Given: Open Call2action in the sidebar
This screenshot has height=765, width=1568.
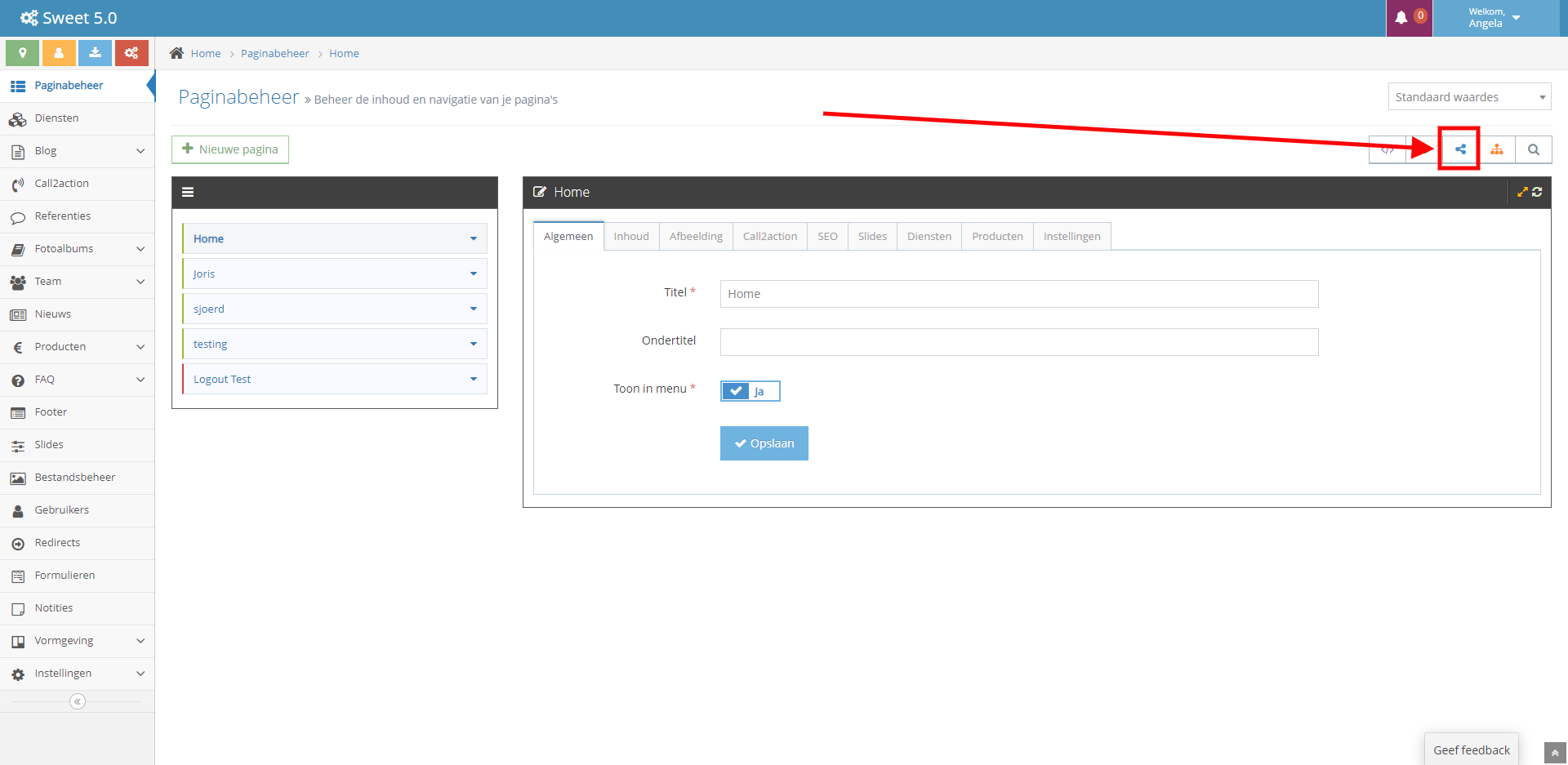Looking at the screenshot, I should click(x=78, y=184).
